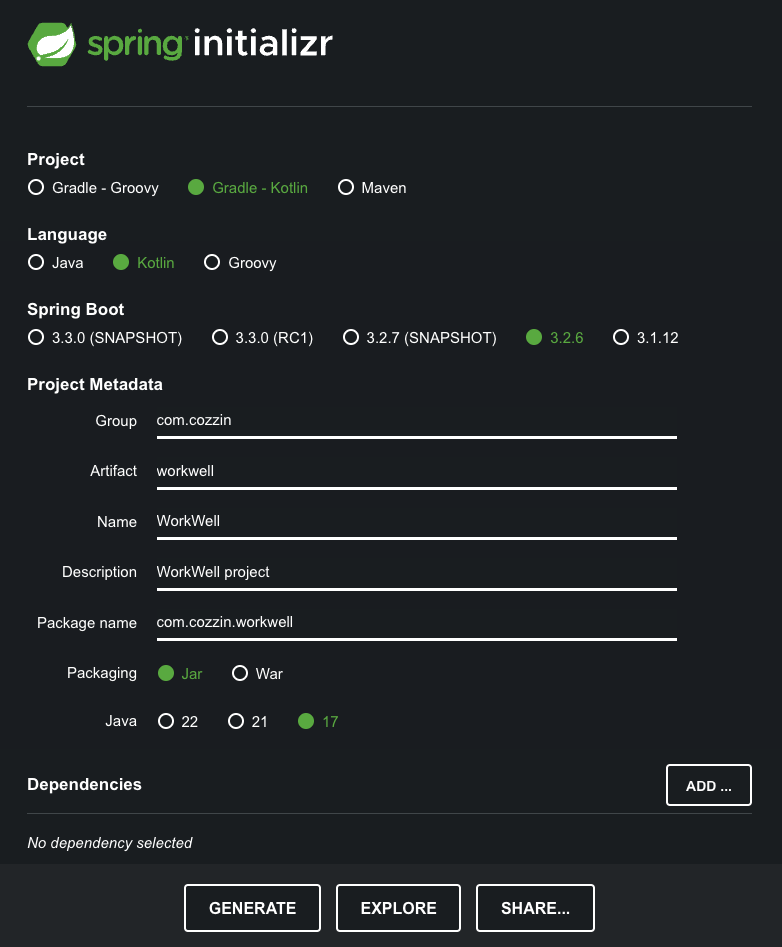782x947 pixels.
Task: Pick Spring Boot 3.3.0 (SNAPSHOT)
Action: 104,338
